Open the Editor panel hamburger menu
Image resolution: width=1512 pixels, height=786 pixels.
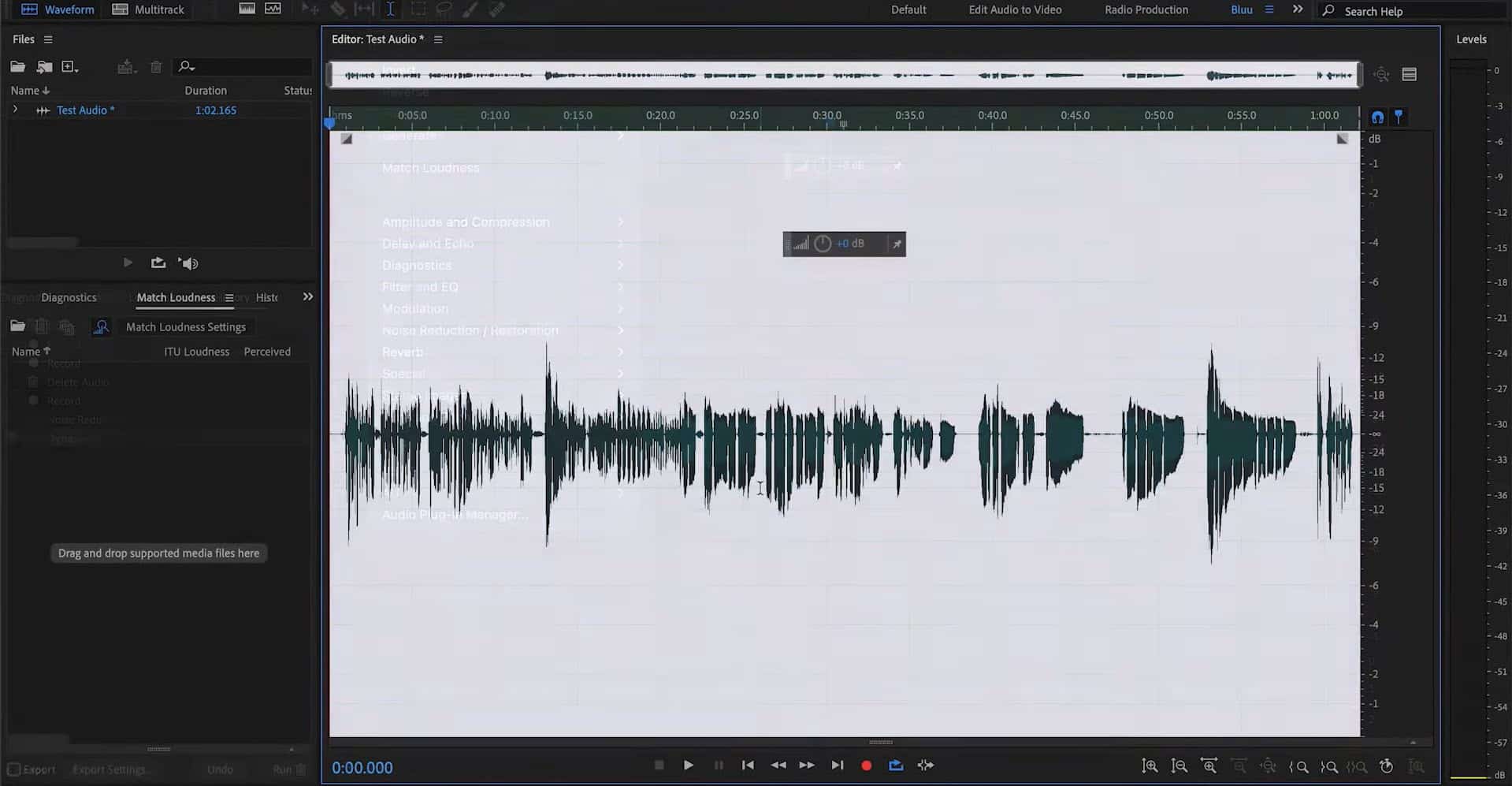438,39
